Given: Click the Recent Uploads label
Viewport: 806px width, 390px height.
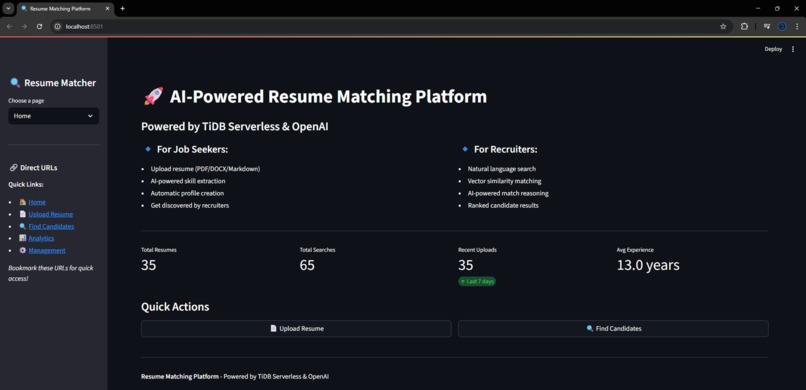Looking at the screenshot, I should 478,250.
